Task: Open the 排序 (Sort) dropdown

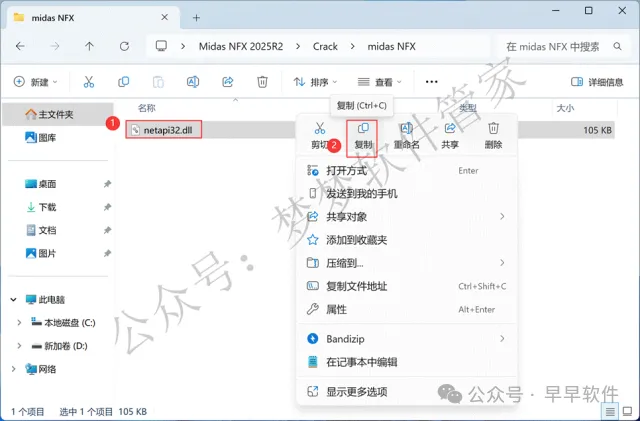Action: click(x=315, y=82)
